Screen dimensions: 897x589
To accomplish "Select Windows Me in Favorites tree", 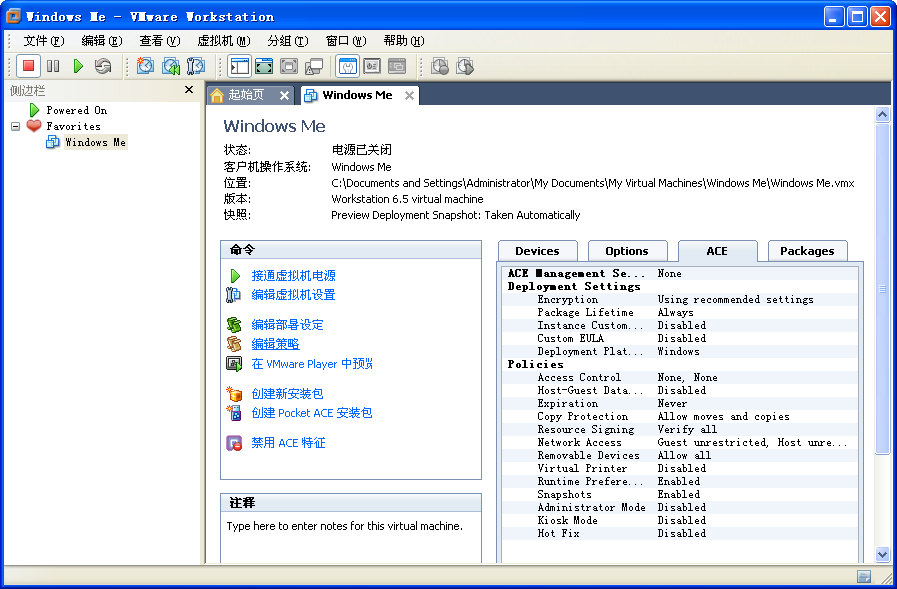I will [x=95, y=142].
